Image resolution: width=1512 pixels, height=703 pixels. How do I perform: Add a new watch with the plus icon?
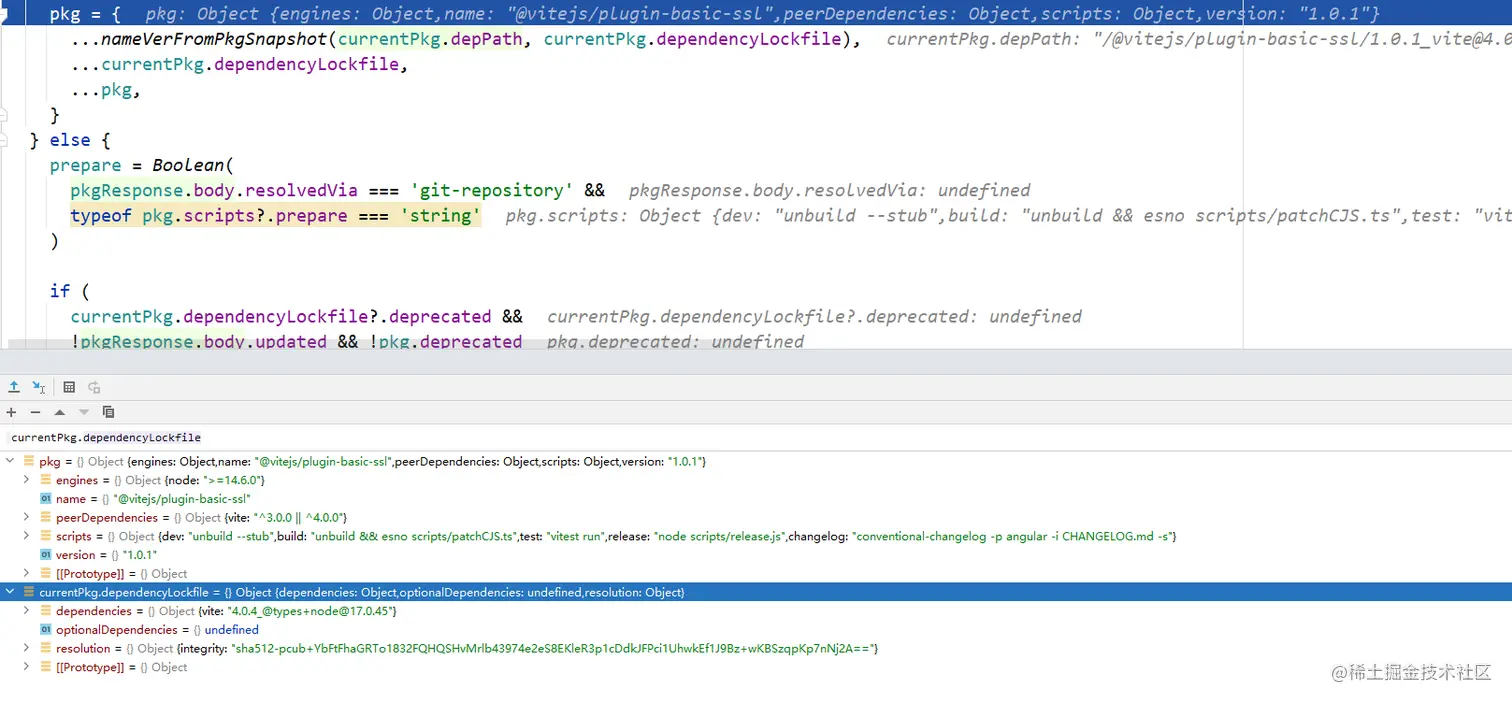(11, 412)
